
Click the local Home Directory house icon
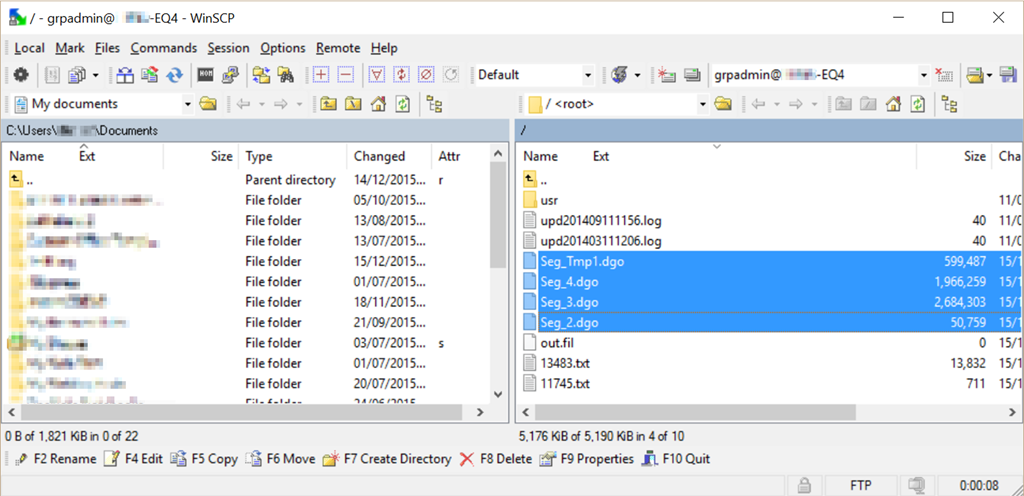377,104
